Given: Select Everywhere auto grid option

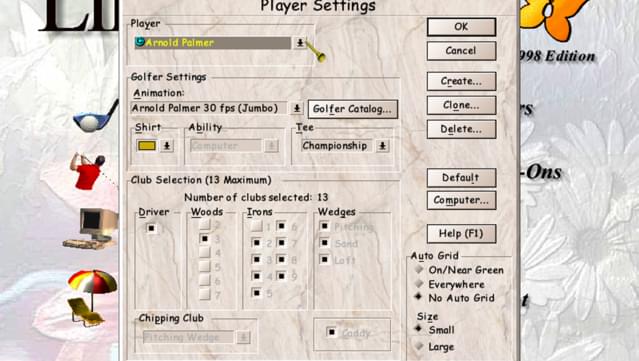Looking at the screenshot, I should point(419,284).
